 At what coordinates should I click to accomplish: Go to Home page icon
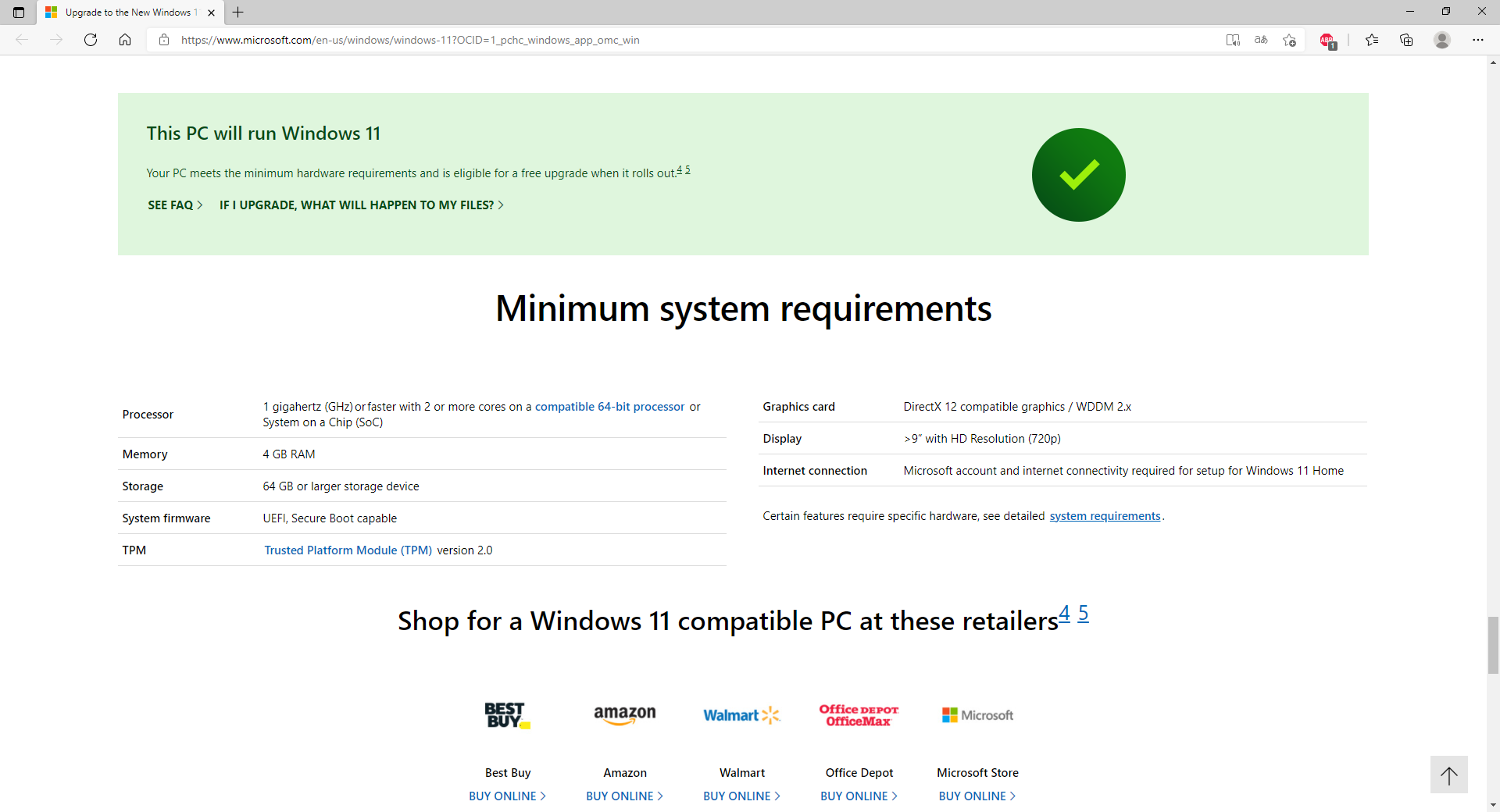pyautogui.click(x=125, y=40)
